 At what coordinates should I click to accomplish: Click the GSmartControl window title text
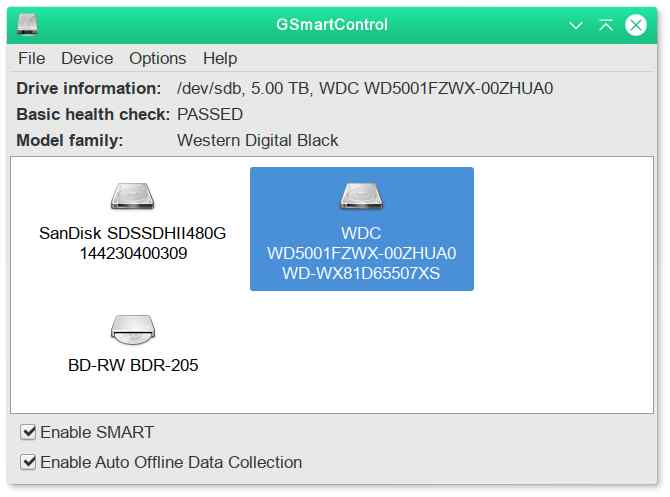[332, 24]
